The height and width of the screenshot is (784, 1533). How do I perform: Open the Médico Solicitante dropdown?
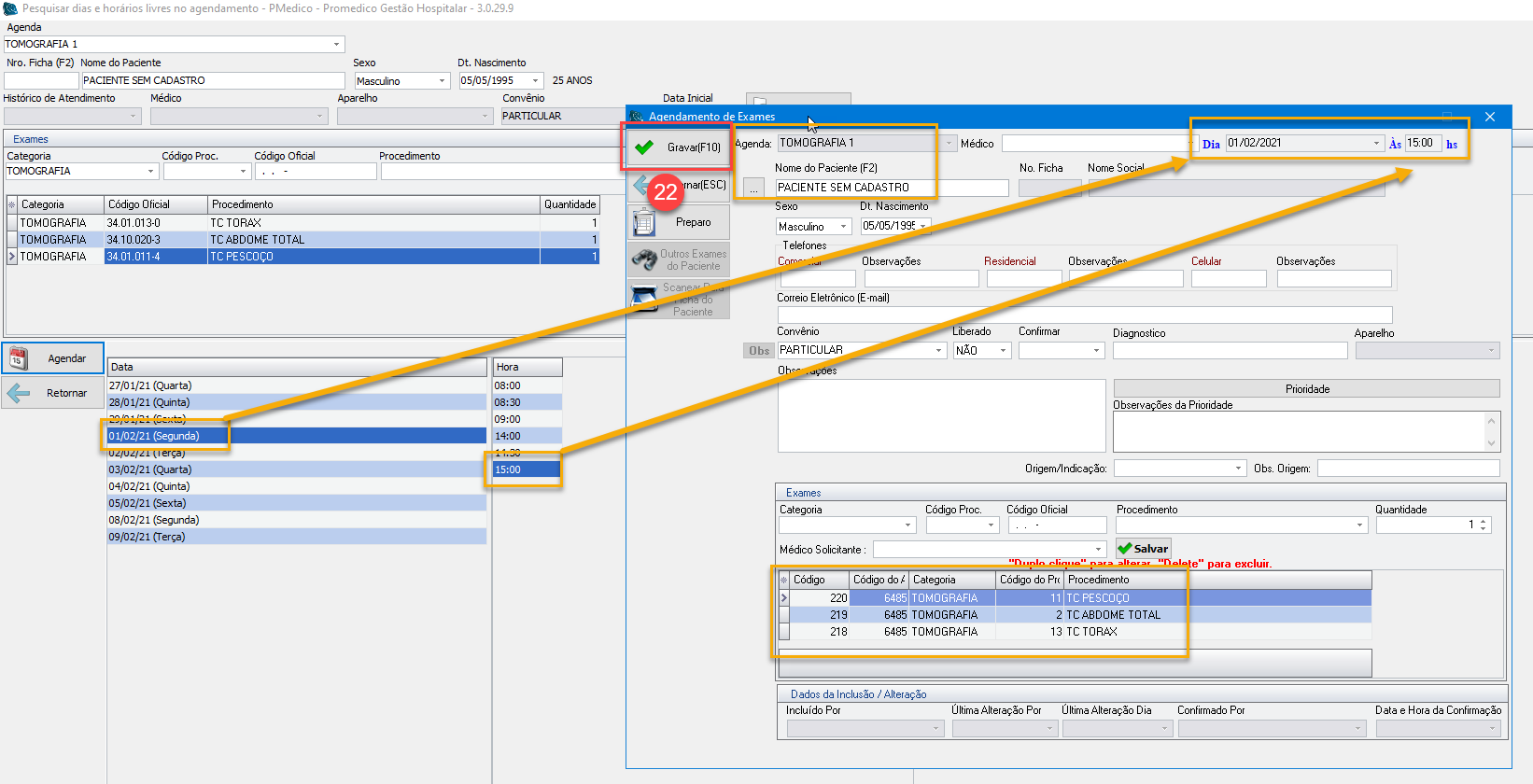(1098, 550)
